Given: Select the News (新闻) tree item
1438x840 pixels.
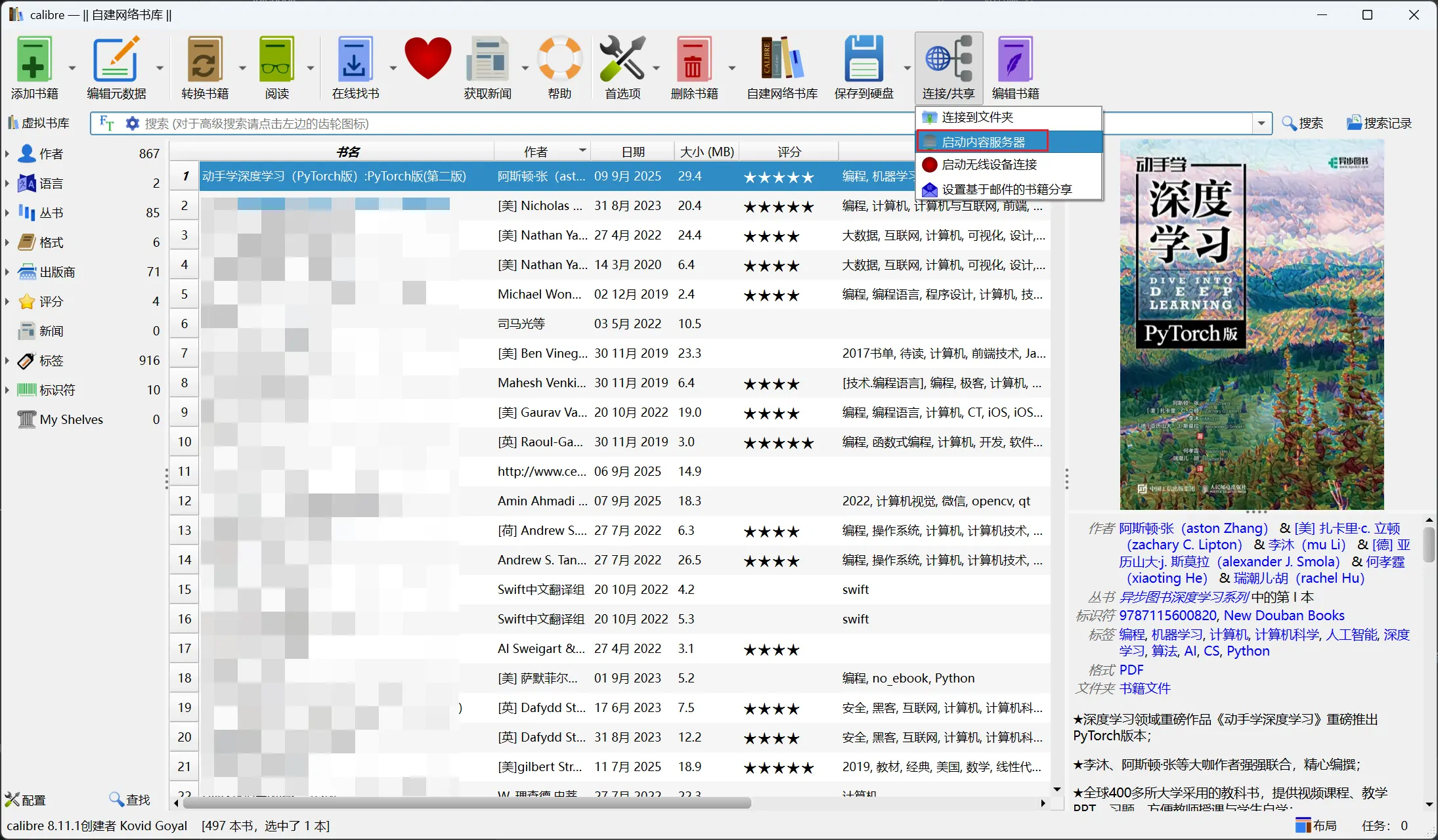Looking at the screenshot, I should coord(51,331).
